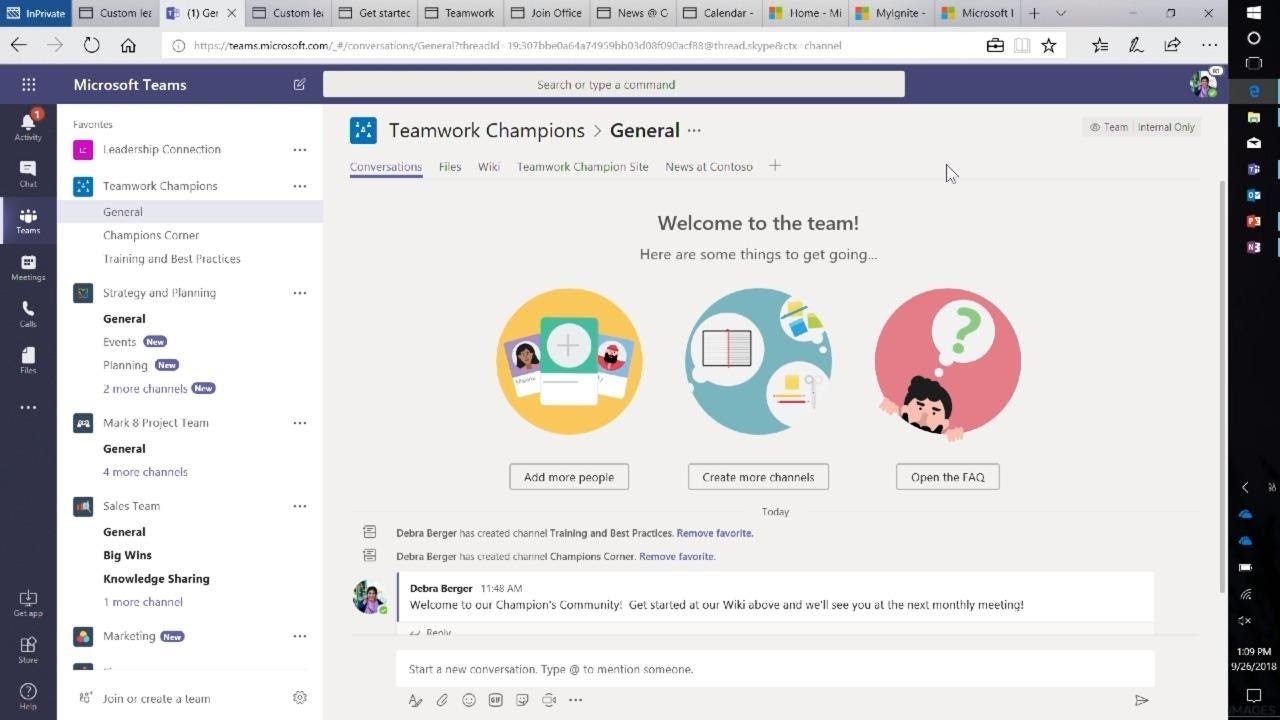Expand 4 more channels under Mark 8
1280x720 pixels.
[x=145, y=472]
